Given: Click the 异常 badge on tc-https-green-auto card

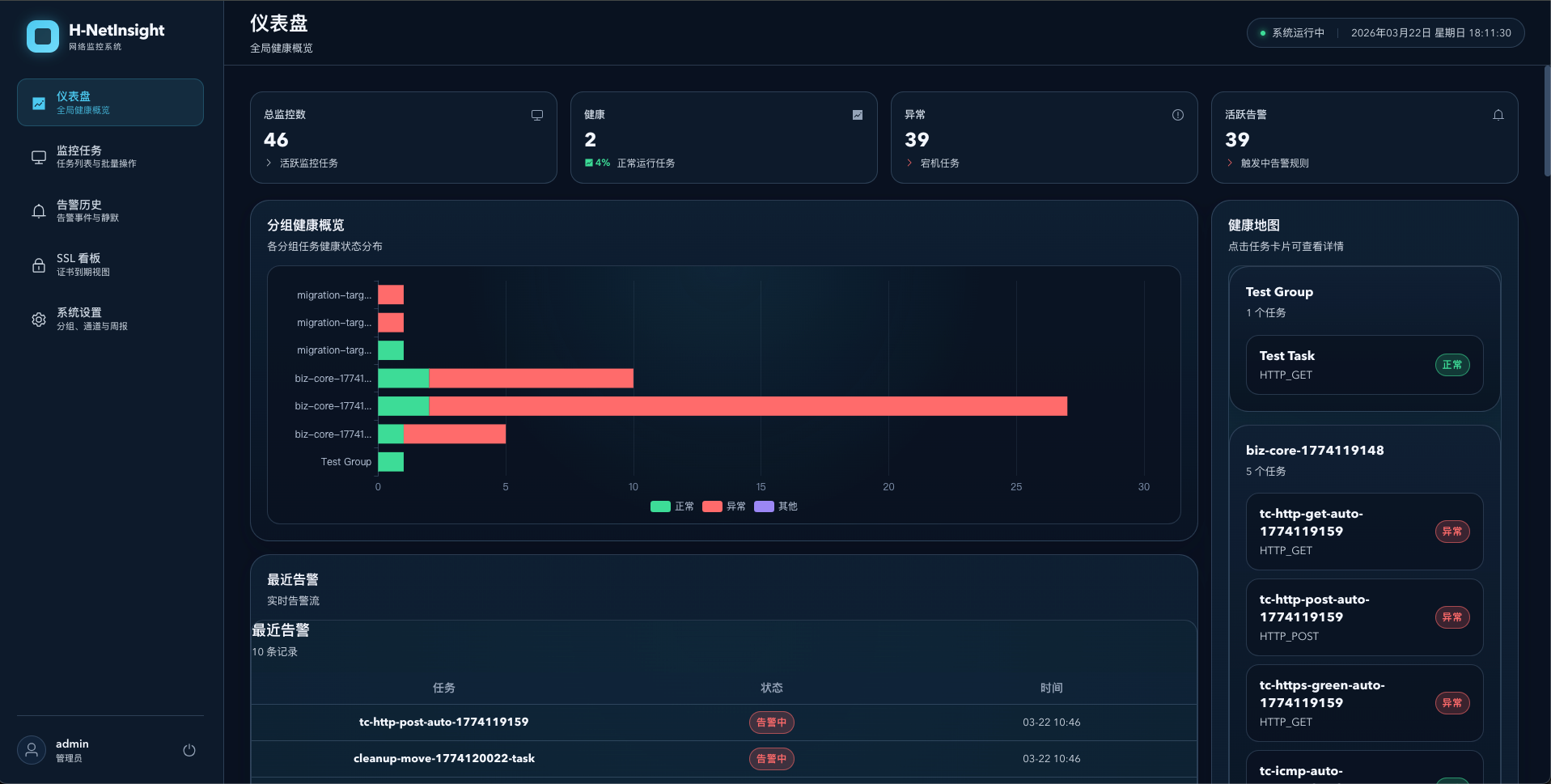Looking at the screenshot, I should [x=1452, y=703].
